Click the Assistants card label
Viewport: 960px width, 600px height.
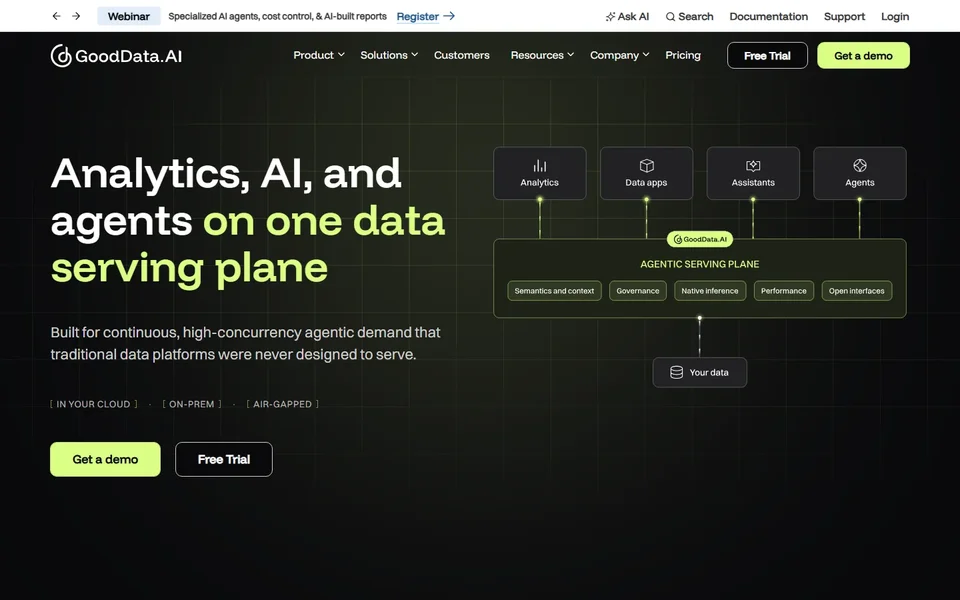point(753,182)
